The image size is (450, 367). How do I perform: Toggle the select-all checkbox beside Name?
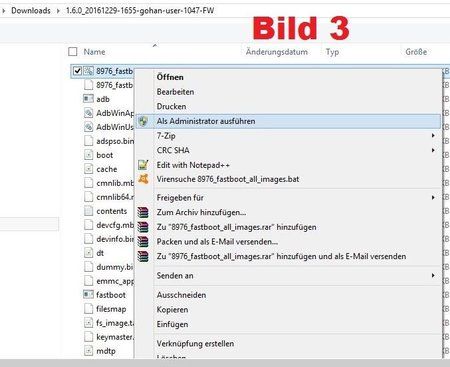coord(72,52)
